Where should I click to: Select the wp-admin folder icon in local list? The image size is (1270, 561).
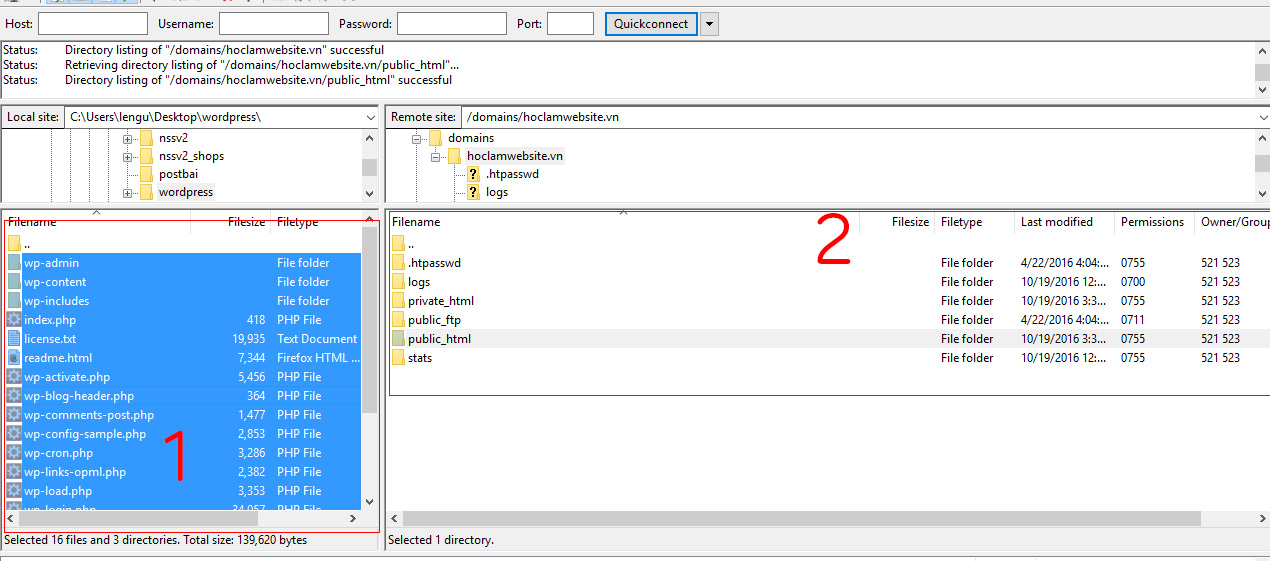14,263
